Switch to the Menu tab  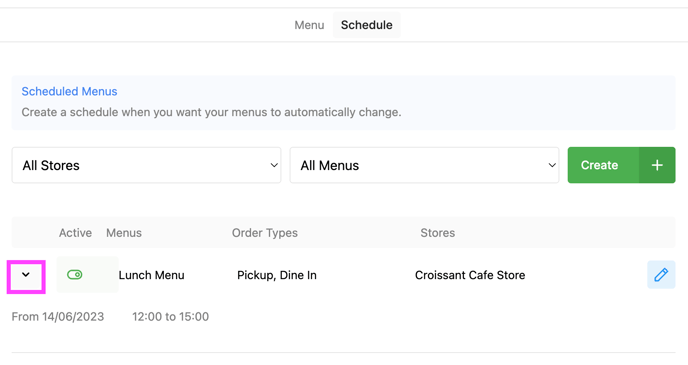tap(309, 25)
